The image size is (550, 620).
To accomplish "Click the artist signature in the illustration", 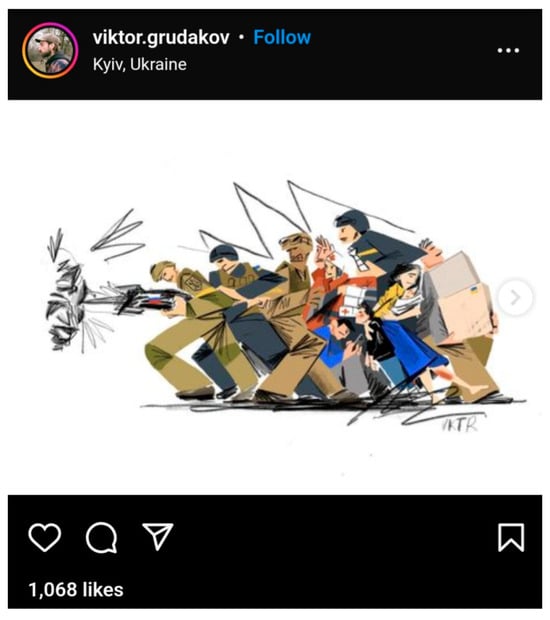I will (x=461, y=423).
